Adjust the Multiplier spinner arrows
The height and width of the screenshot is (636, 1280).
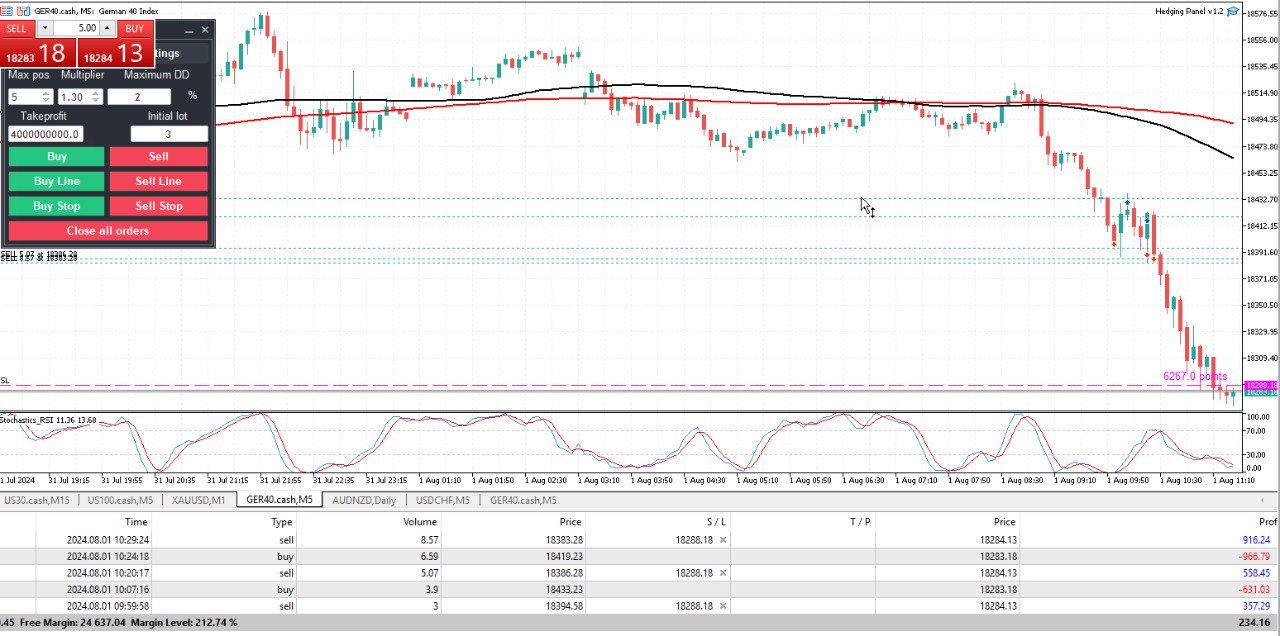click(95, 97)
